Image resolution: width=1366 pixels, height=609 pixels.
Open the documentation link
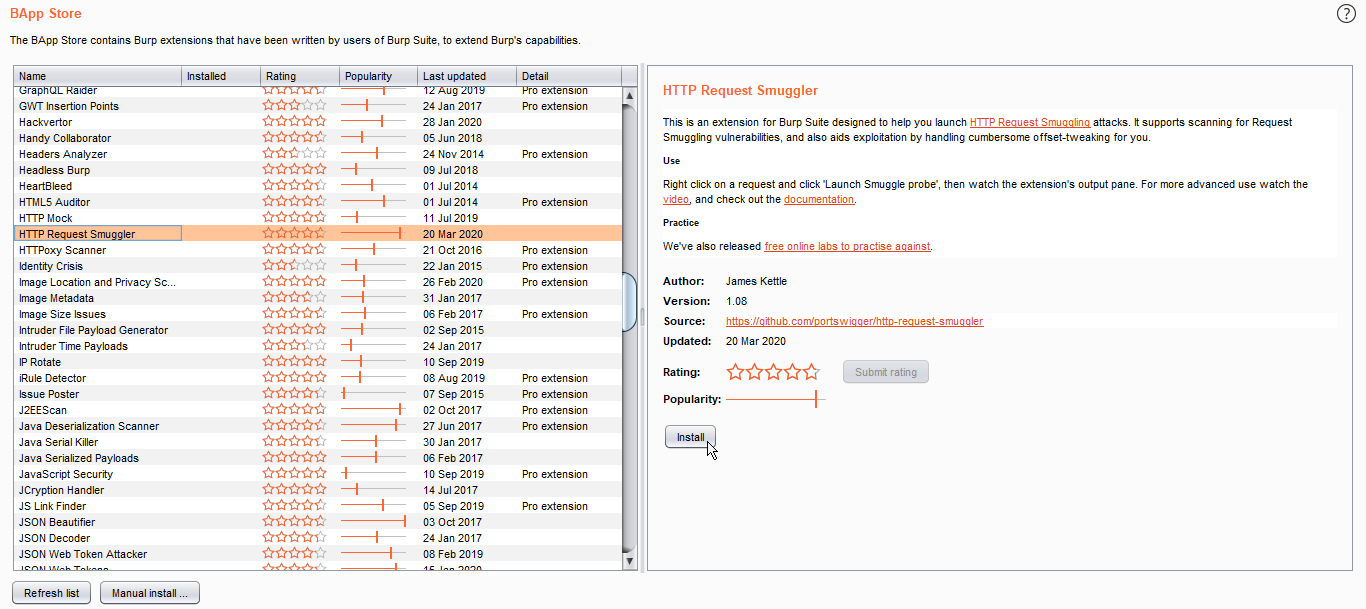[x=819, y=199]
